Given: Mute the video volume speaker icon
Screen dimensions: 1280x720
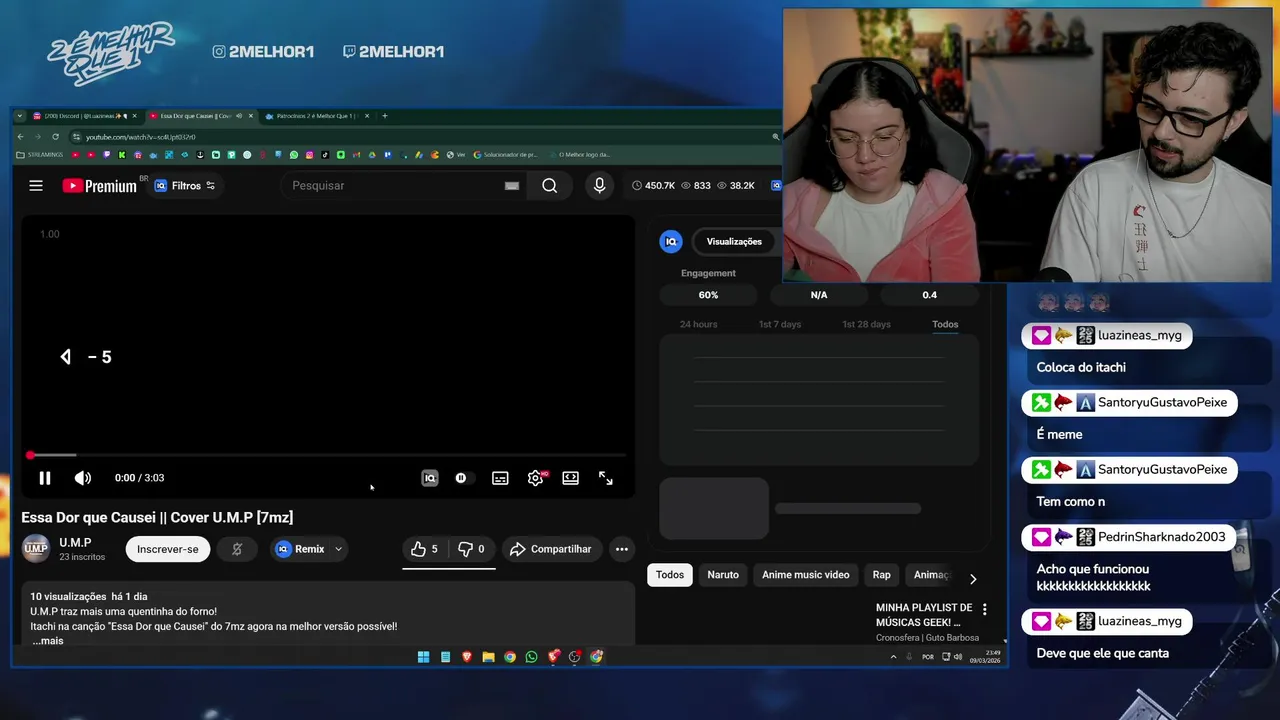Looking at the screenshot, I should coord(83,478).
